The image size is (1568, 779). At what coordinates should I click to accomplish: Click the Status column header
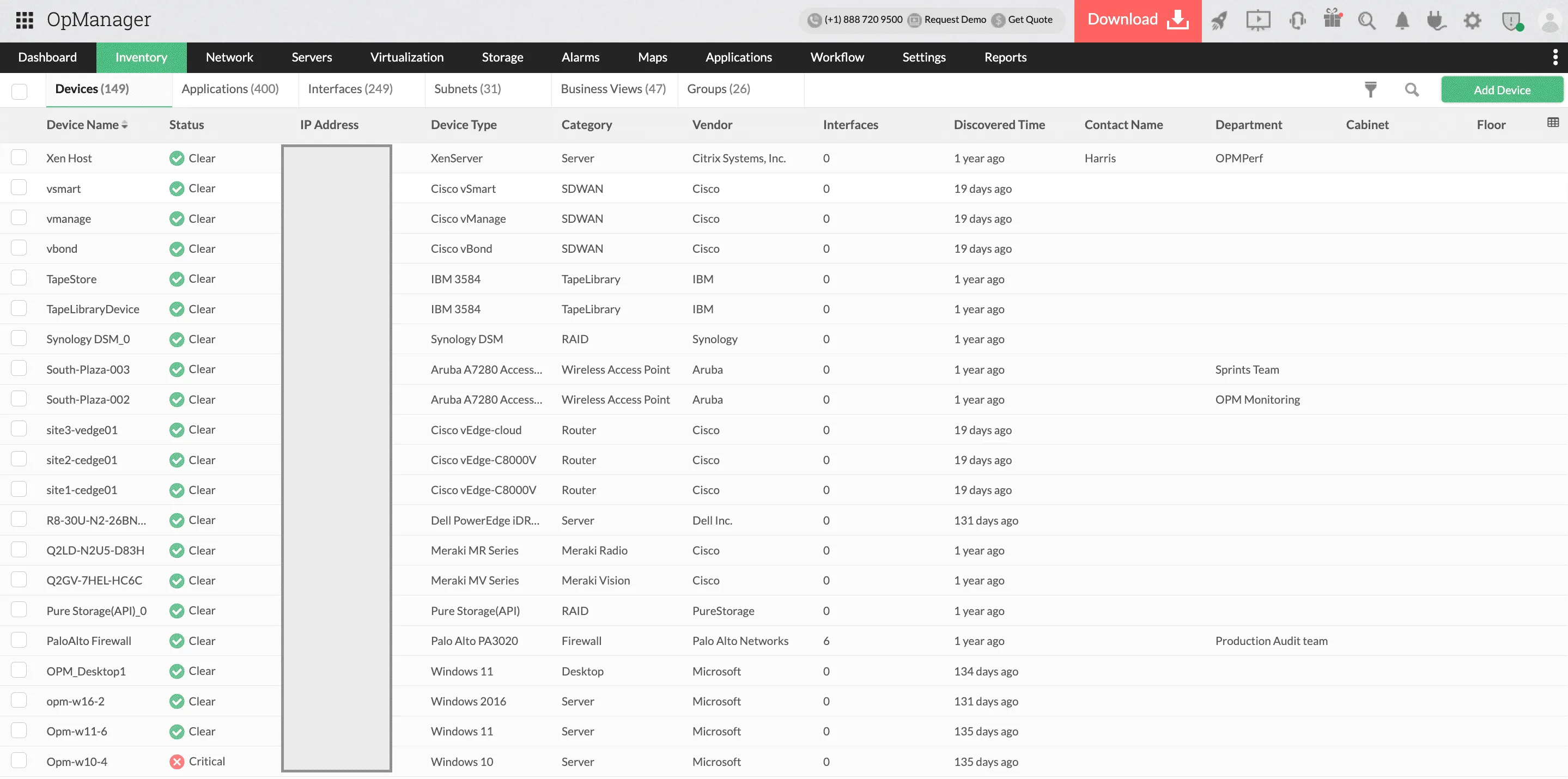tap(186, 125)
